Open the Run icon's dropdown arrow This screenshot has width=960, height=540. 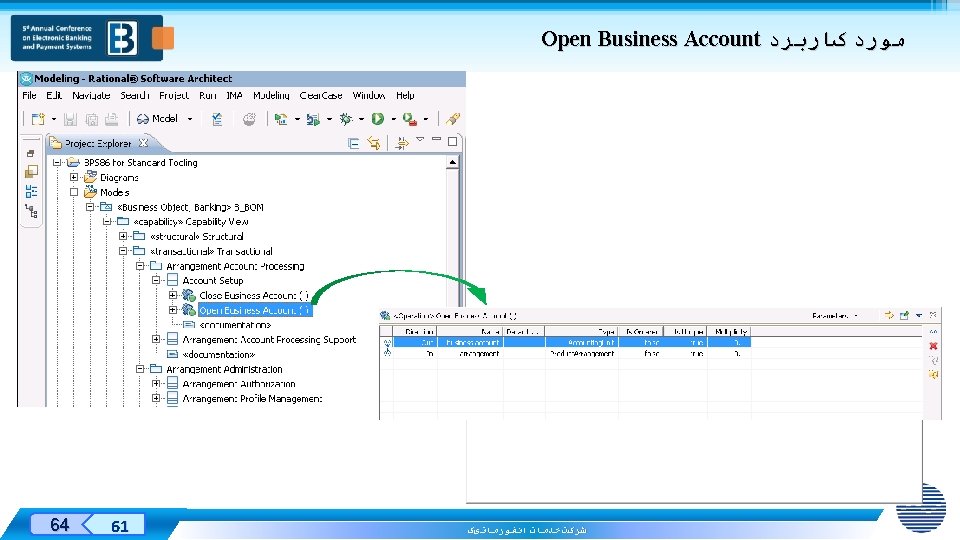pyautogui.click(x=393, y=119)
